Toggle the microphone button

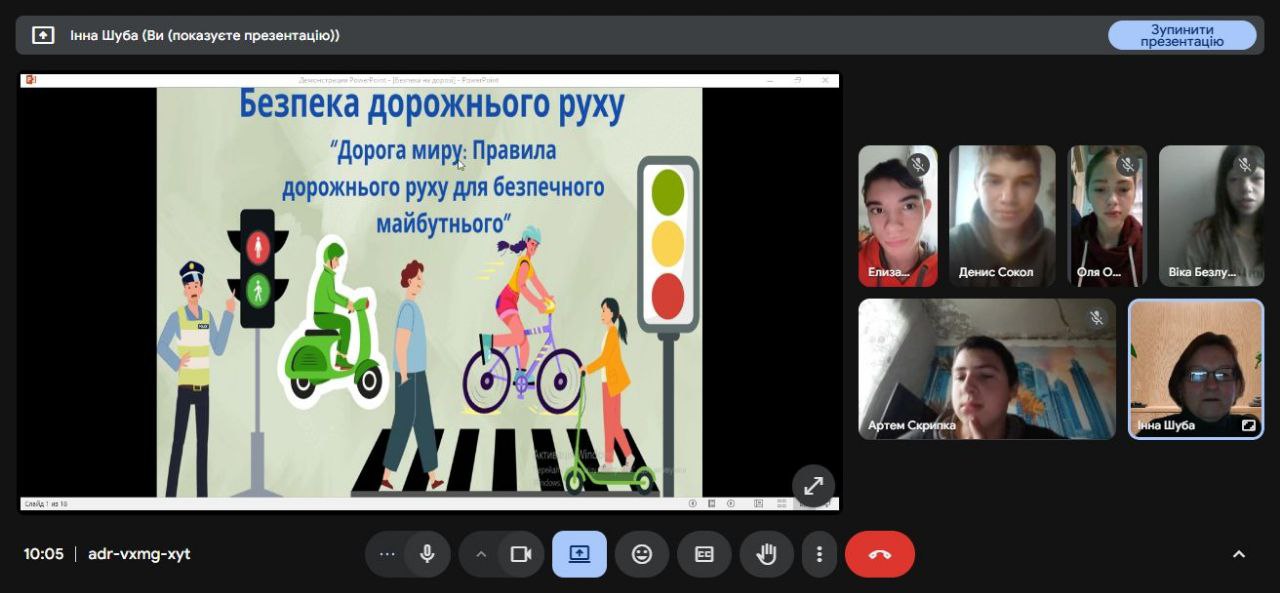pos(427,554)
